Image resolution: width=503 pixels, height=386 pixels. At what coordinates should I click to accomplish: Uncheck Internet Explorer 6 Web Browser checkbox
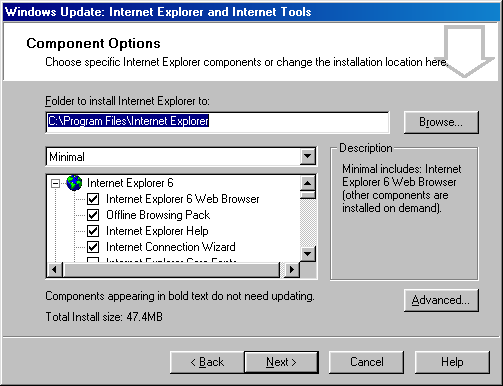pos(93,199)
